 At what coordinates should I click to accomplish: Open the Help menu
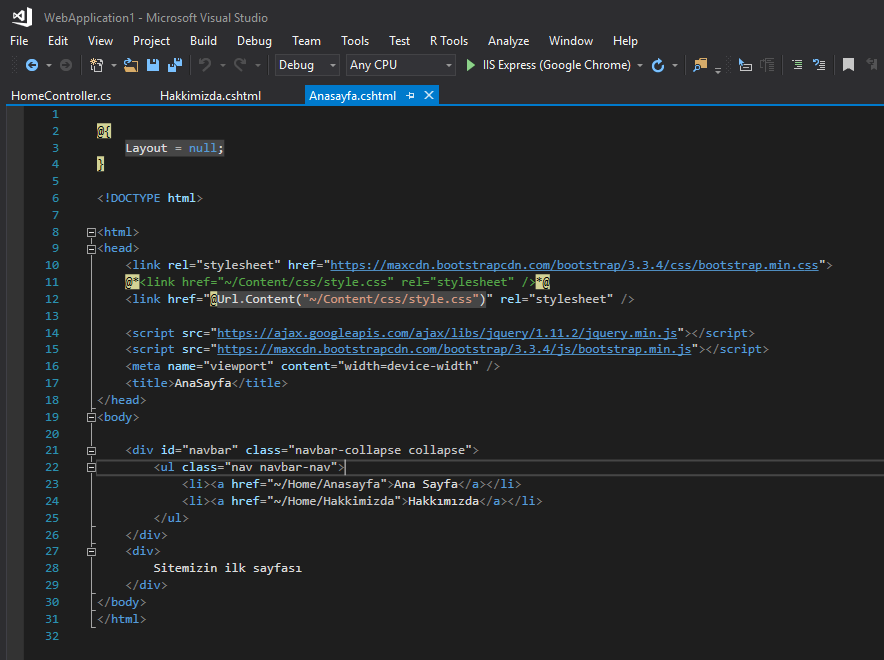[x=625, y=41]
